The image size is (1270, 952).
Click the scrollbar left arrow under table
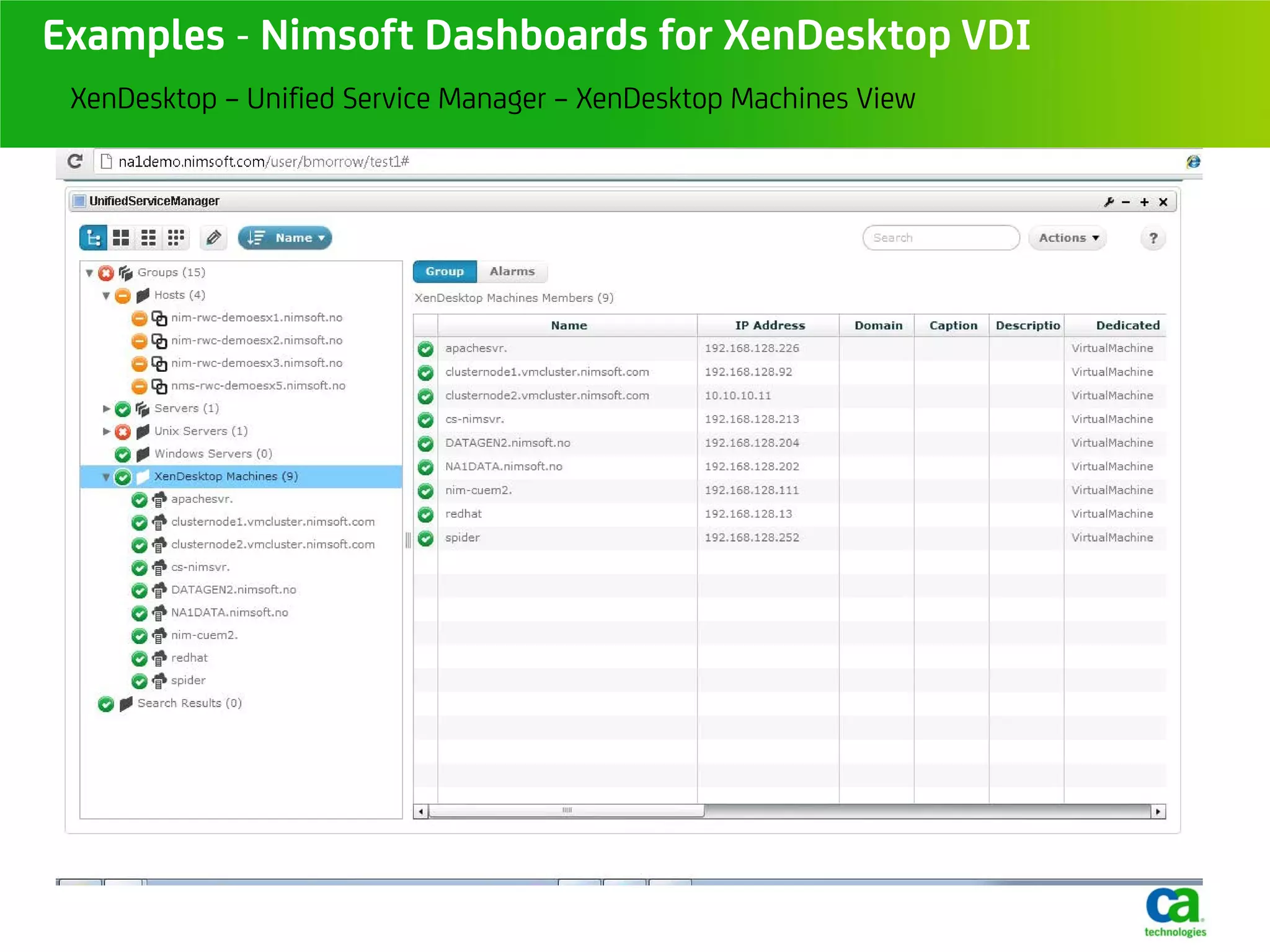click(x=421, y=811)
